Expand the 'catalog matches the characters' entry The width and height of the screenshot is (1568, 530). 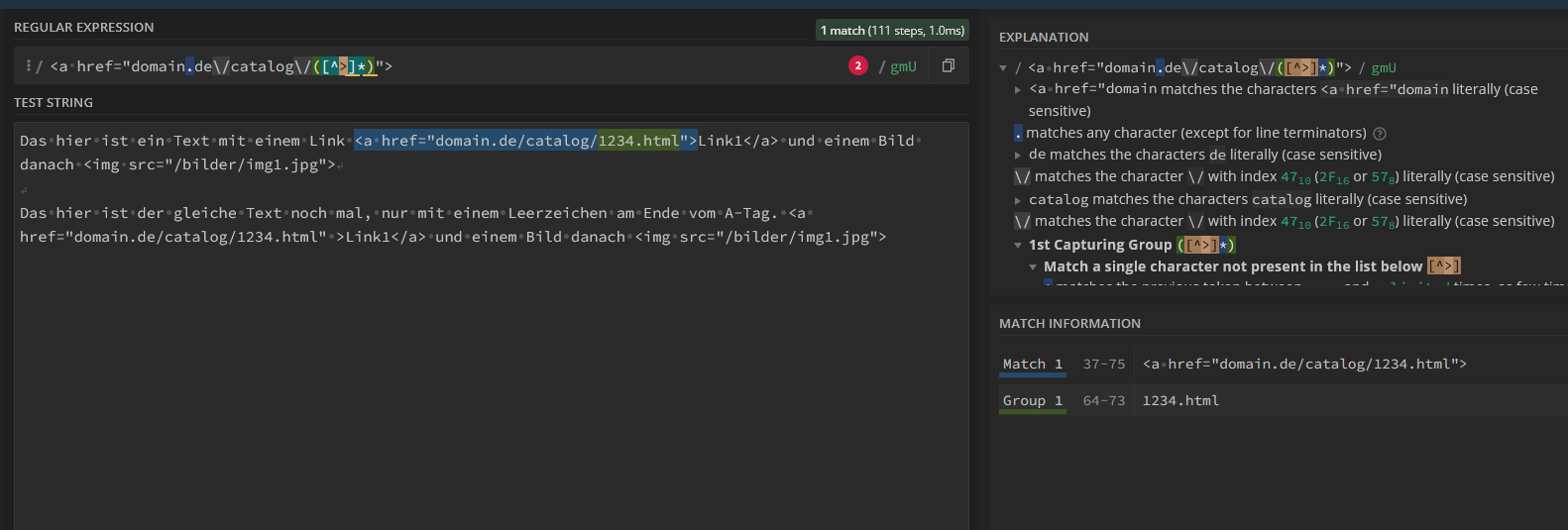coord(1017,200)
